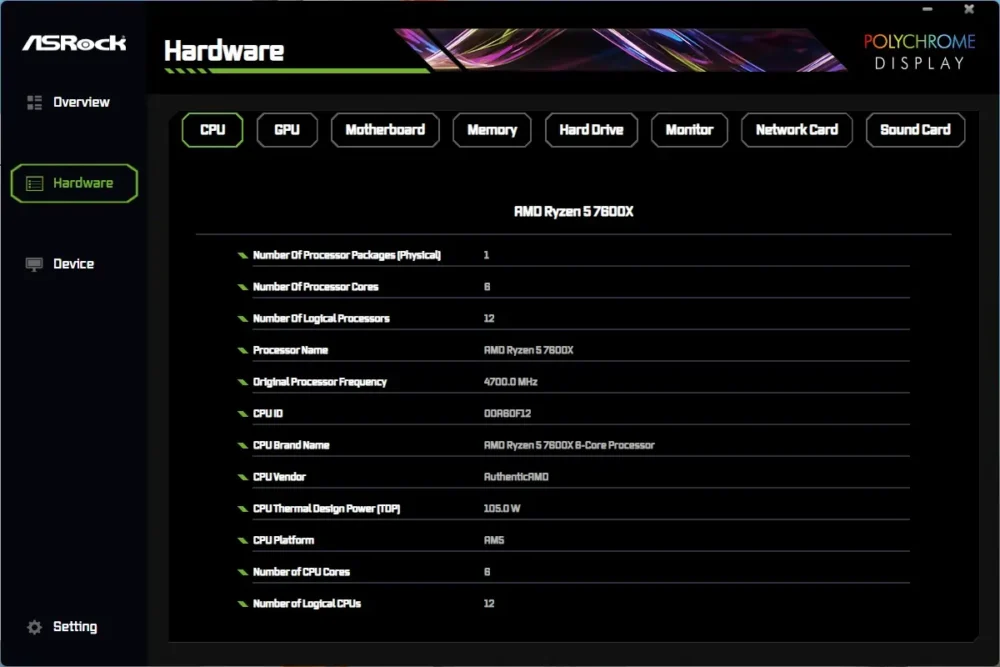
Task: Click the CPU ID label
Action: coord(267,413)
